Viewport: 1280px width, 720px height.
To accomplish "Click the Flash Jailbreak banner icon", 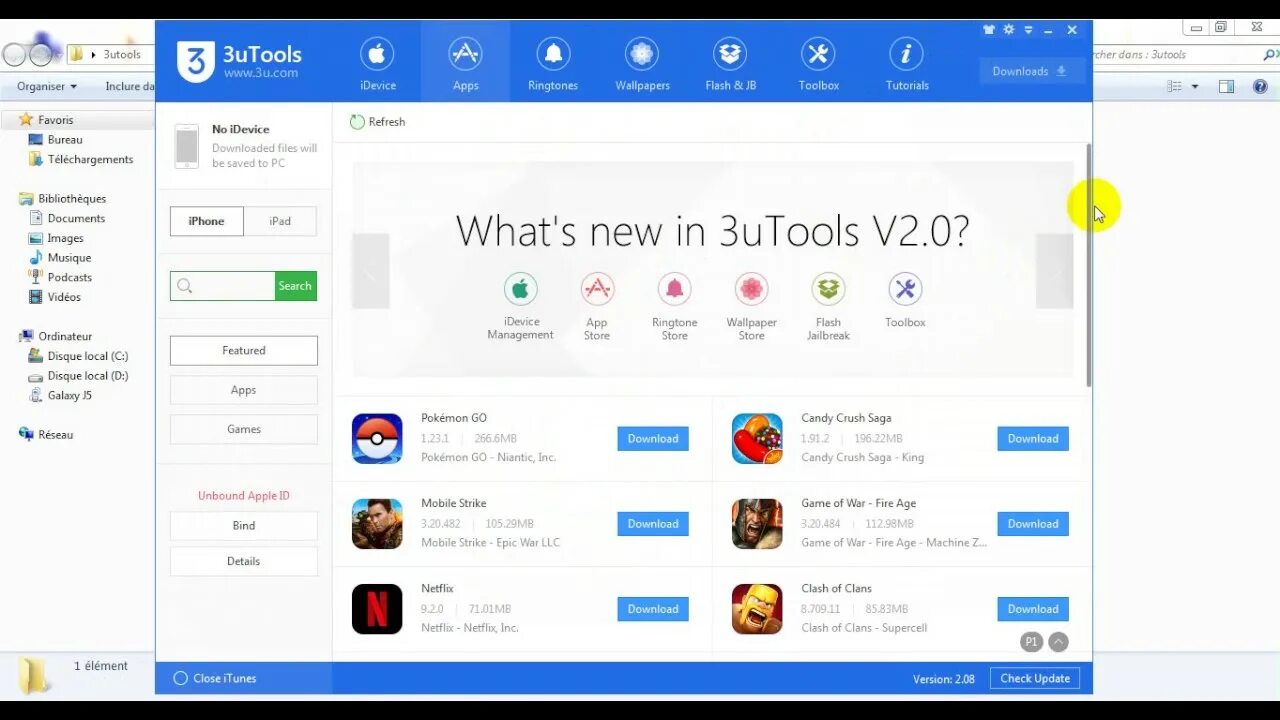I will (828, 289).
